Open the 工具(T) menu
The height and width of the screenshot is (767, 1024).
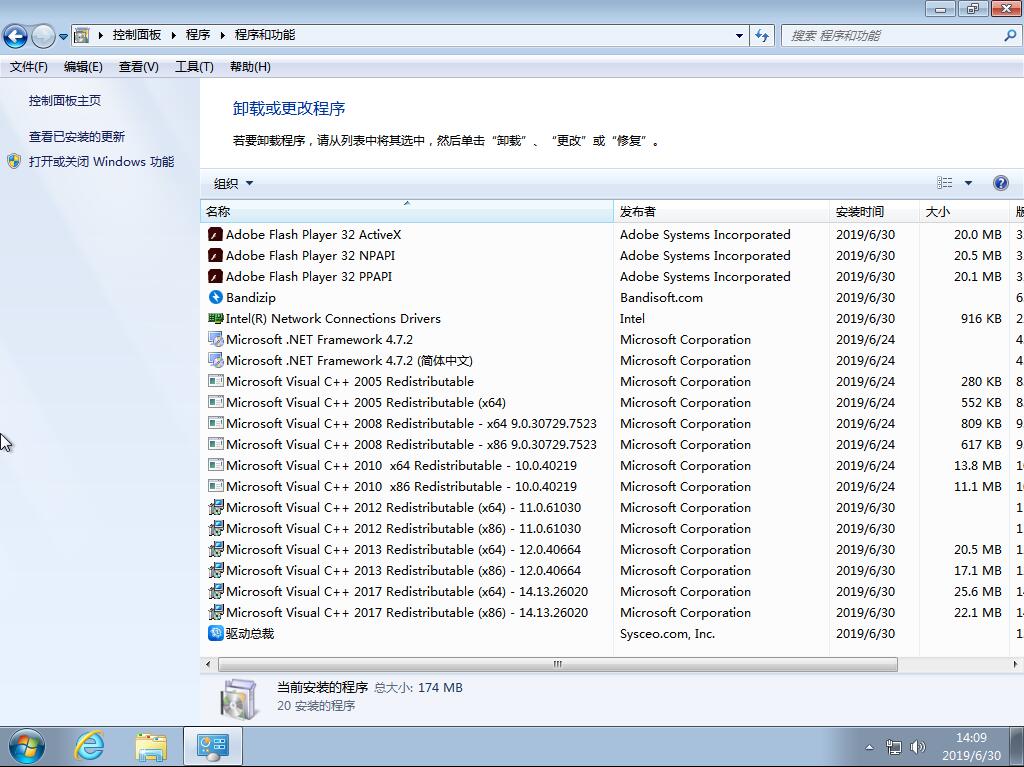click(x=194, y=67)
